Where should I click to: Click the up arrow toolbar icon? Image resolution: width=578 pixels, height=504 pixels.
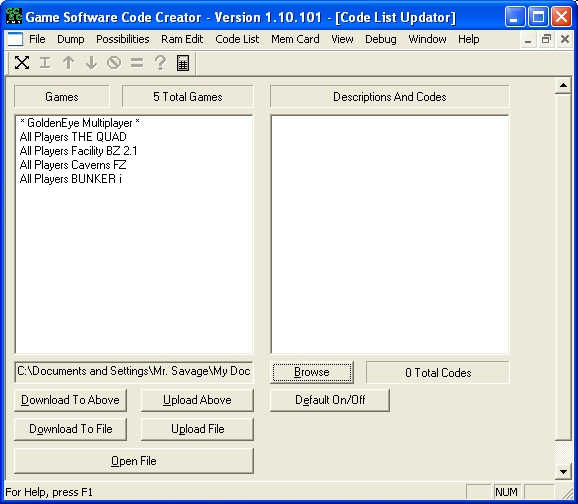tap(68, 63)
